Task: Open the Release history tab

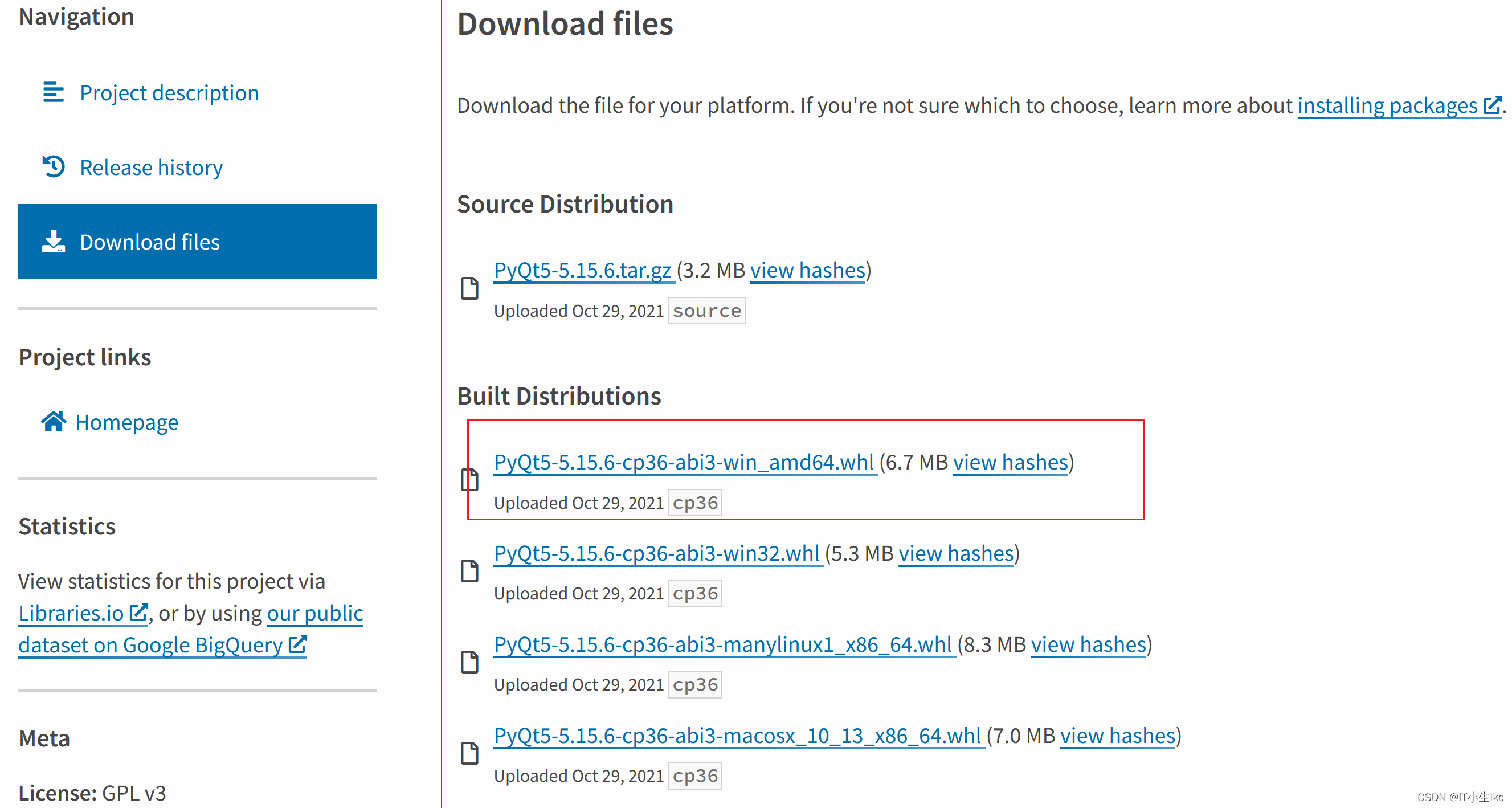Action: click(x=151, y=168)
